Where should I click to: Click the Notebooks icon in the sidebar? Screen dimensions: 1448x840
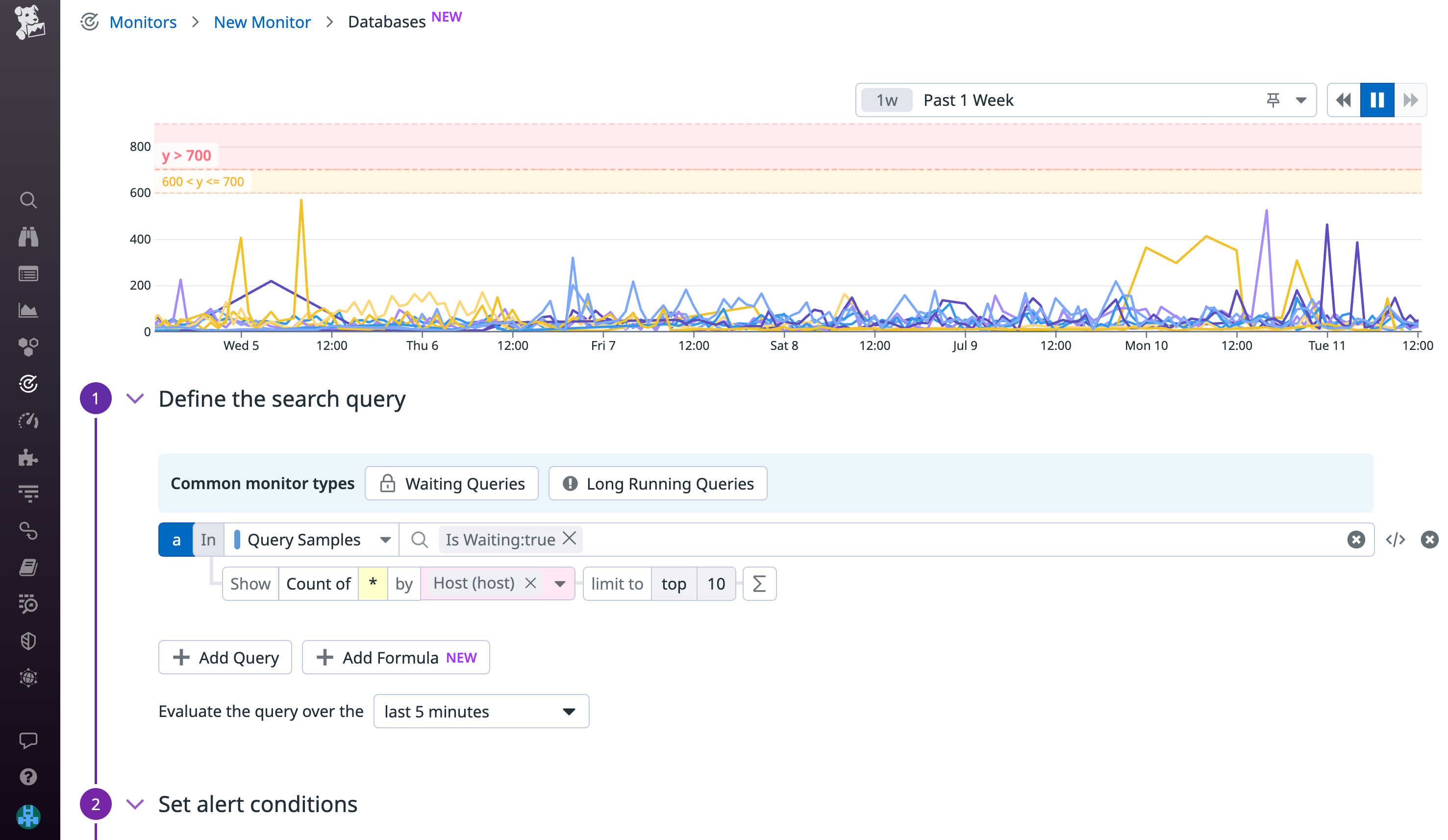point(29,568)
